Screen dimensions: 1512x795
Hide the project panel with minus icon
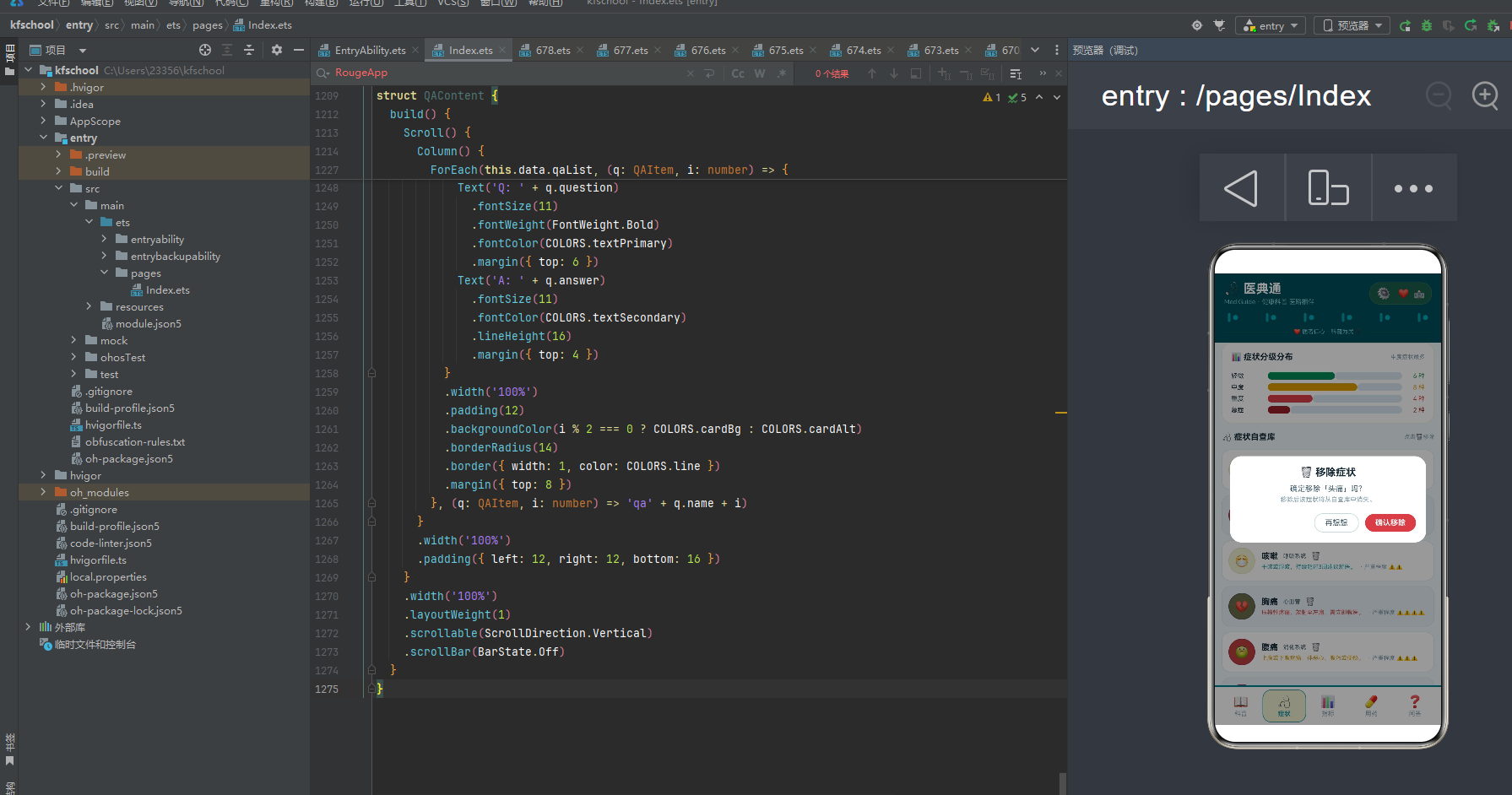click(x=299, y=50)
